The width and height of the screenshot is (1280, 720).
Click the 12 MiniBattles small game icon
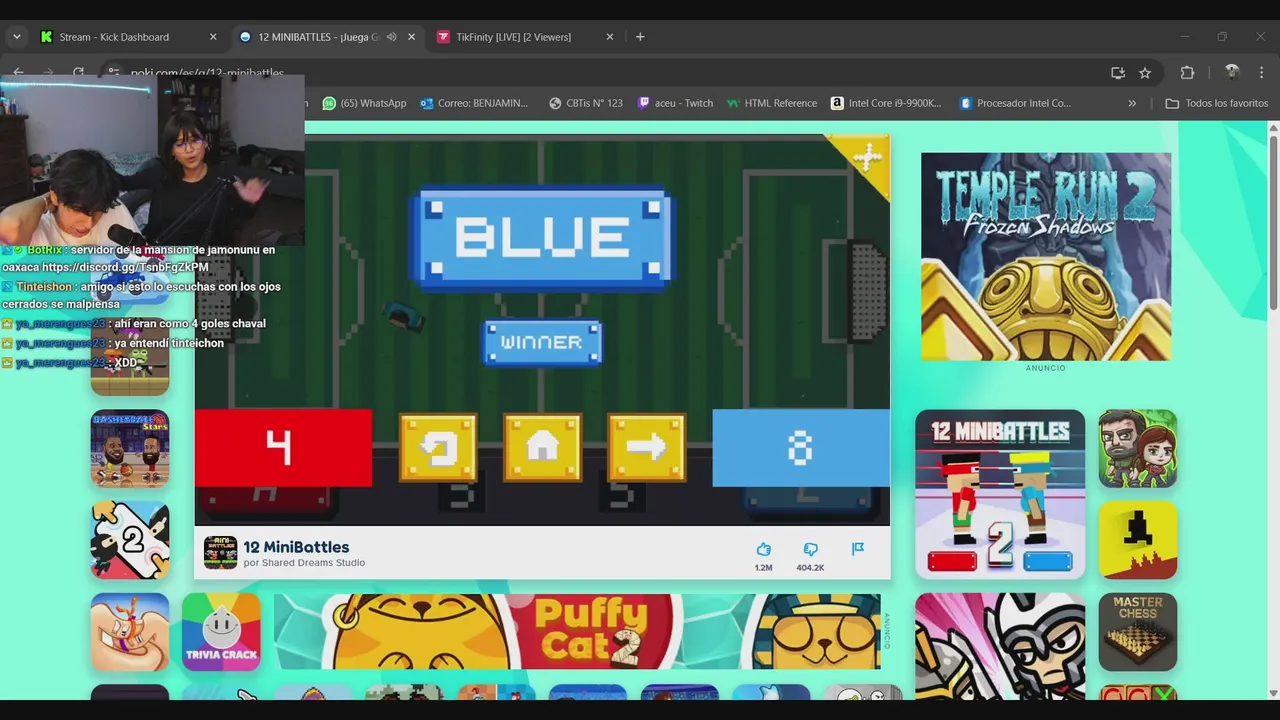[x=220, y=553]
